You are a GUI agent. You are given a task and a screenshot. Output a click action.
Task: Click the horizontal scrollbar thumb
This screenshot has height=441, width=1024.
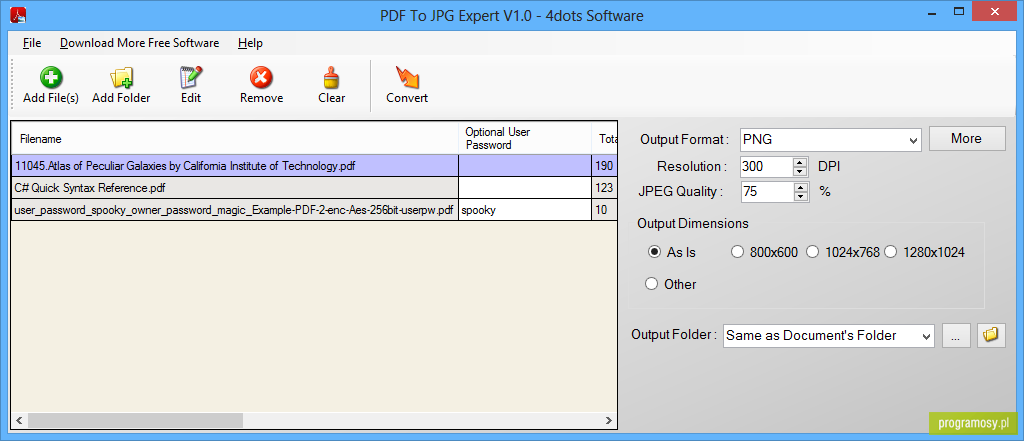tap(135, 420)
